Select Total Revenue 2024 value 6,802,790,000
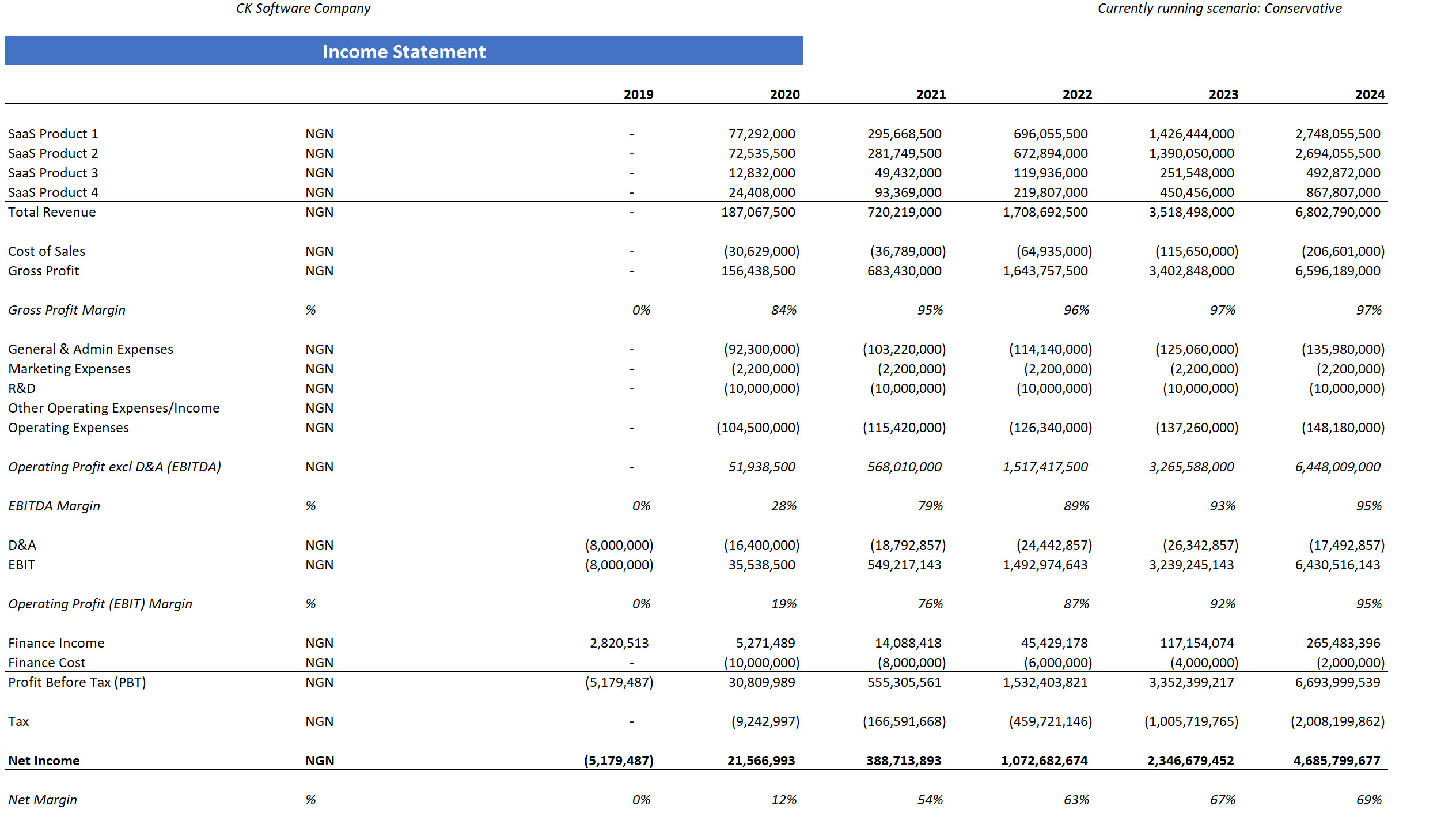1456x832 pixels. (1337, 212)
